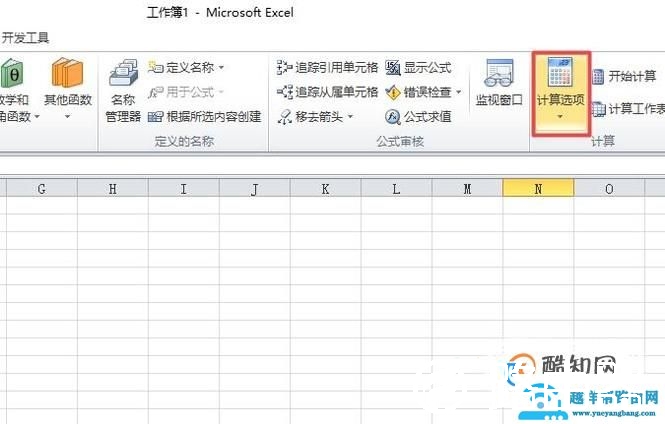
Task: Expand the 其他函数 dropdown arrow
Action: point(67,116)
